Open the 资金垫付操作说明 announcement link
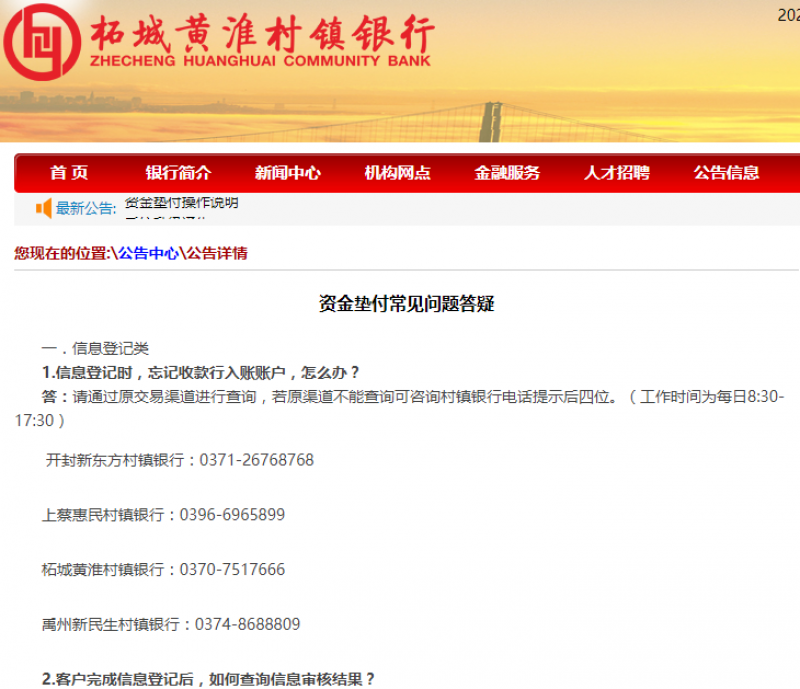Image resolution: width=800 pixels, height=689 pixels. tap(182, 203)
